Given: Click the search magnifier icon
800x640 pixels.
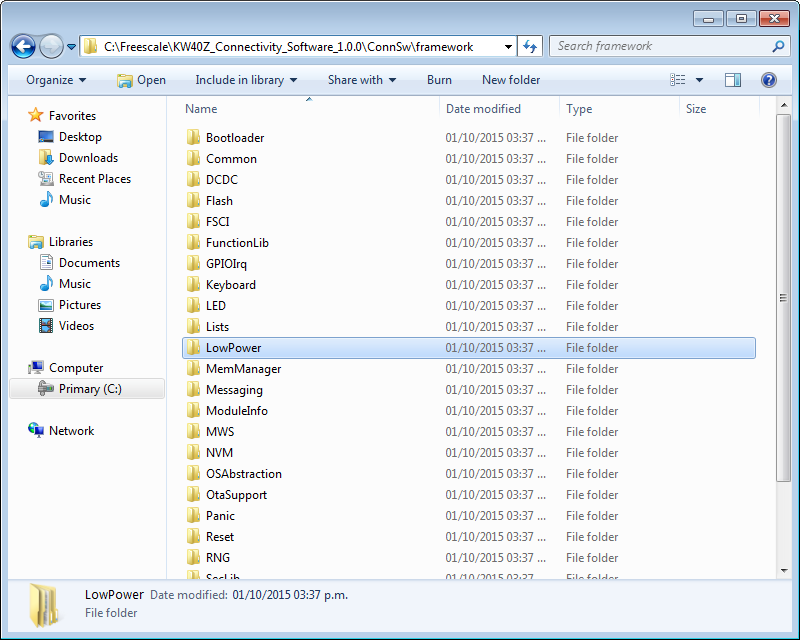Looking at the screenshot, I should [x=778, y=46].
